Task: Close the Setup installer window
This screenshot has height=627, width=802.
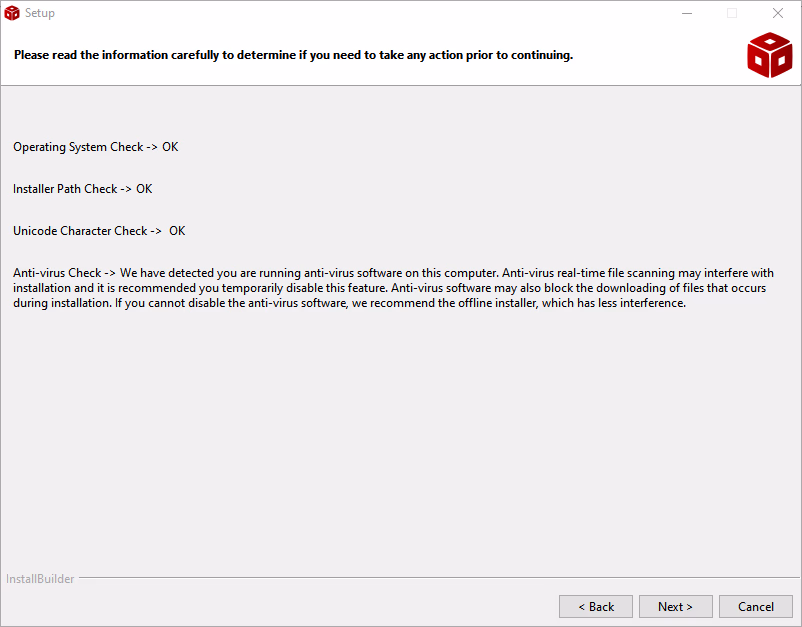Action: click(778, 13)
